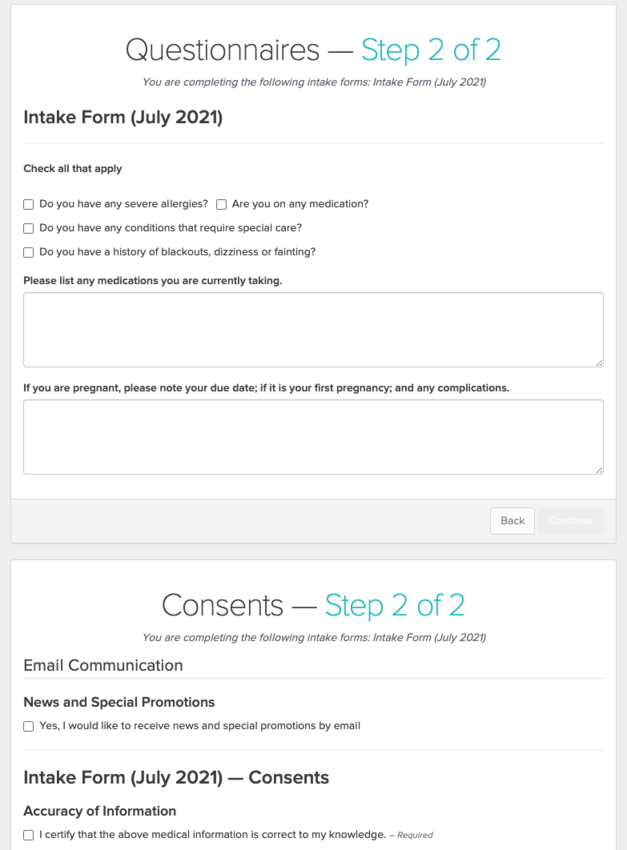Click Continue on the Questionnaires step
The width and height of the screenshot is (627, 850).
tap(571, 521)
